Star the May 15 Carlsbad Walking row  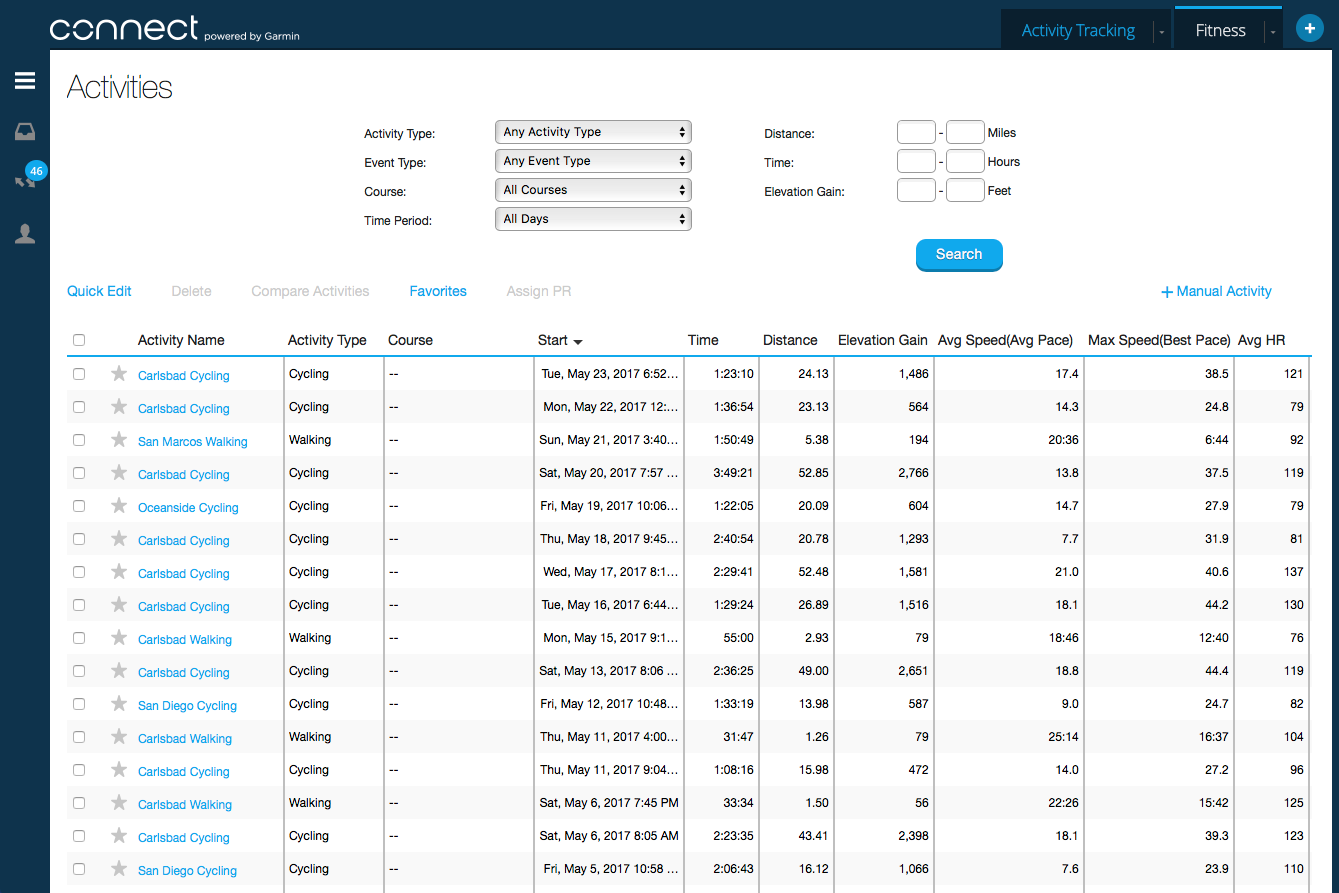pyautogui.click(x=119, y=638)
